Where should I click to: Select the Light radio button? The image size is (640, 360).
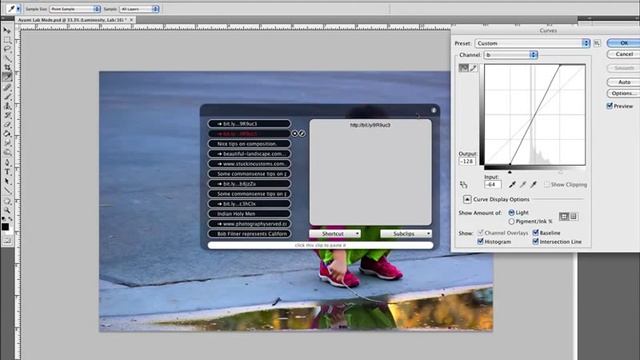[511, 213]
